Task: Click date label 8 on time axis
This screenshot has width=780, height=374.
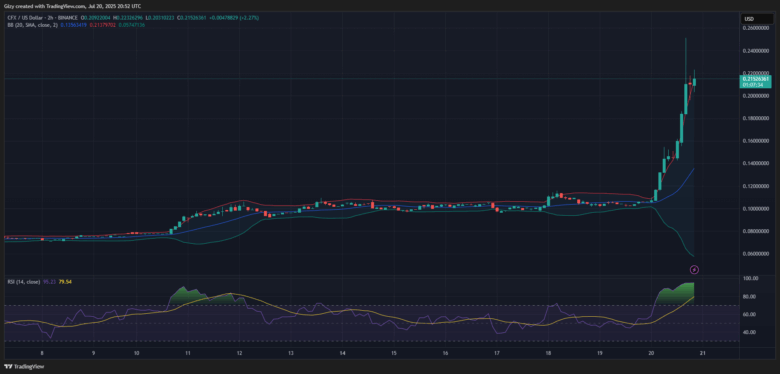Action: [x=42, y=353]
